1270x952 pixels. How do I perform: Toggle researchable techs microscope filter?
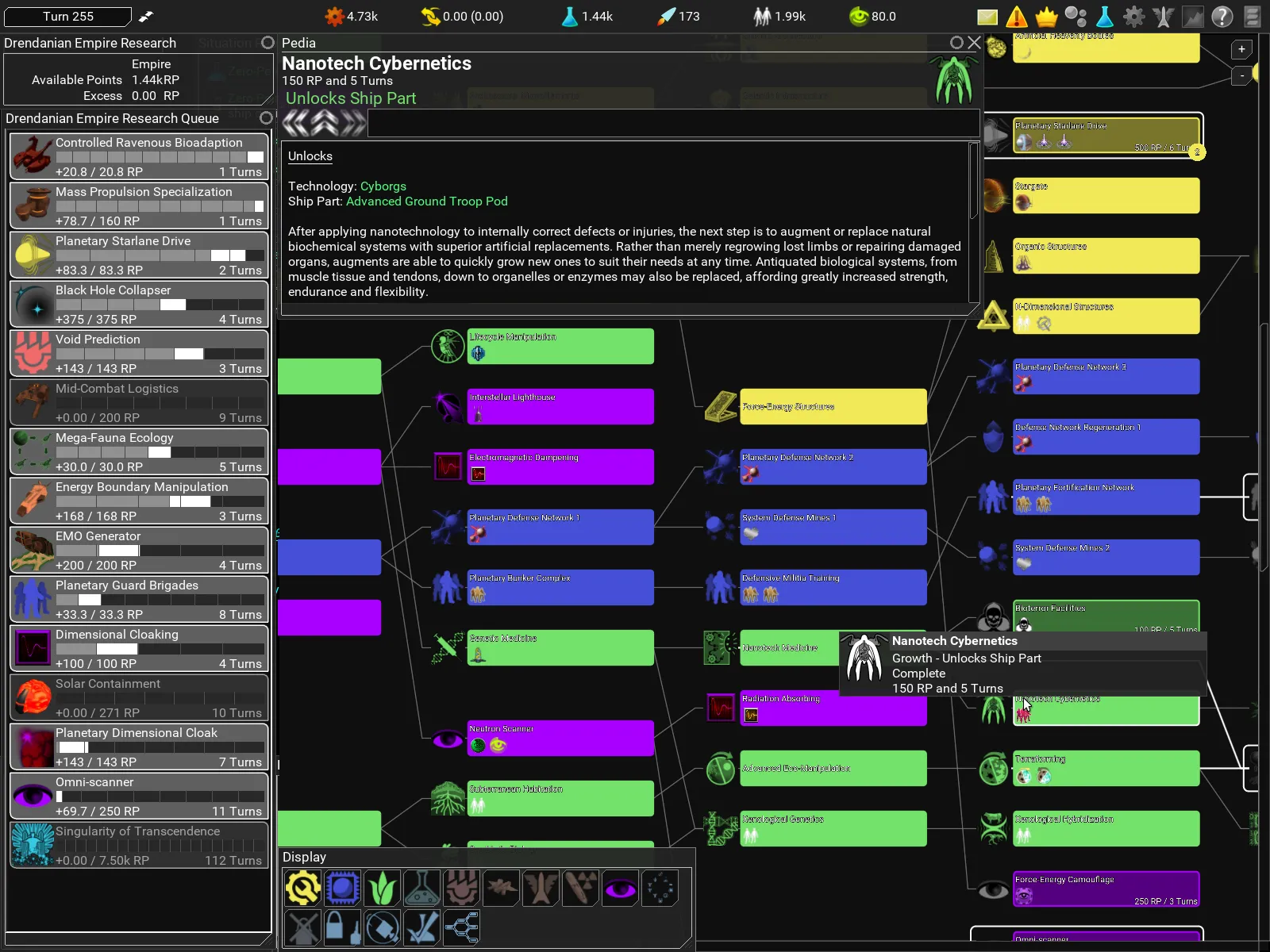tap(382, 927)
